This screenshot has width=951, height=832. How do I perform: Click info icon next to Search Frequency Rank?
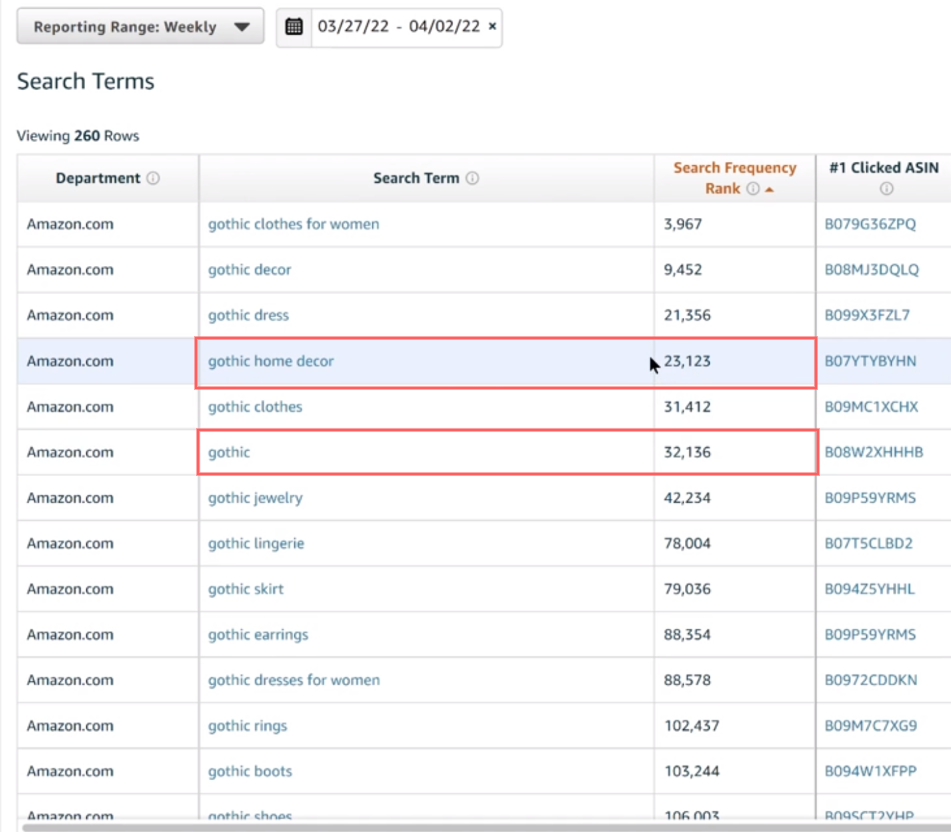[x=753, y=189]
